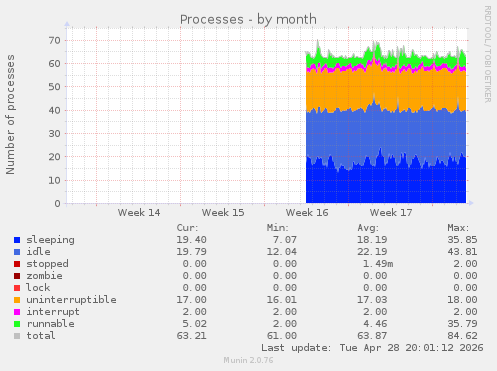Click the 'Week 15' x-axis label

[x=223, y=213]
